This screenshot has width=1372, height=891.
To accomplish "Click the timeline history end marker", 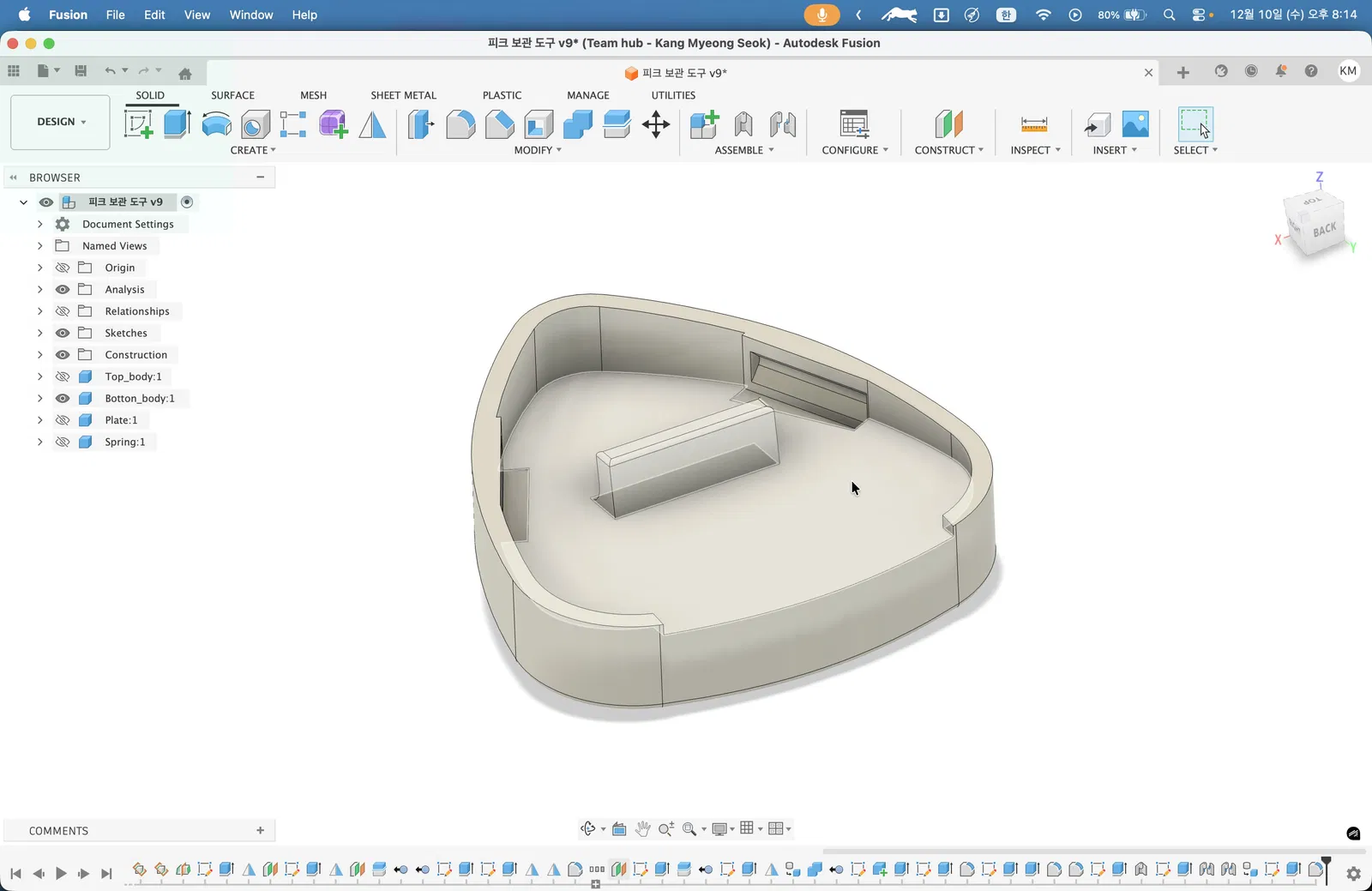I will coord(1326,869).
